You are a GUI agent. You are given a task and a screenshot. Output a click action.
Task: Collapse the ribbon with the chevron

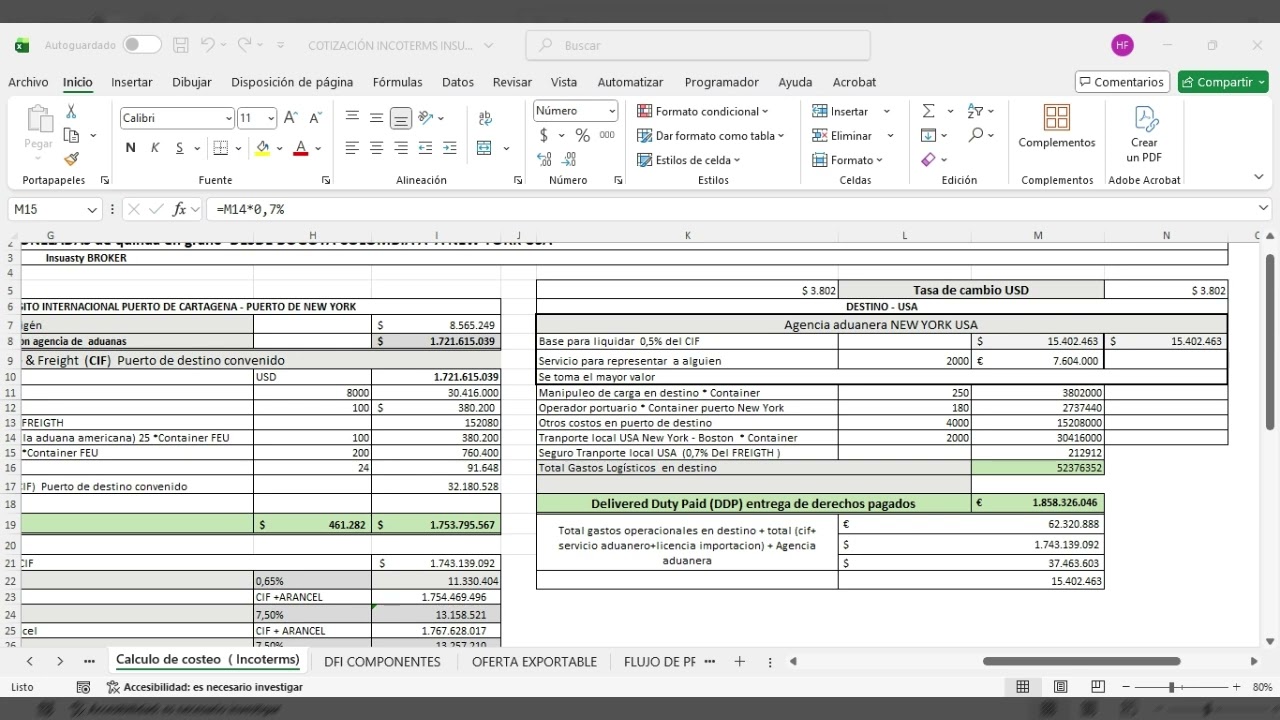click(1258, 177)
